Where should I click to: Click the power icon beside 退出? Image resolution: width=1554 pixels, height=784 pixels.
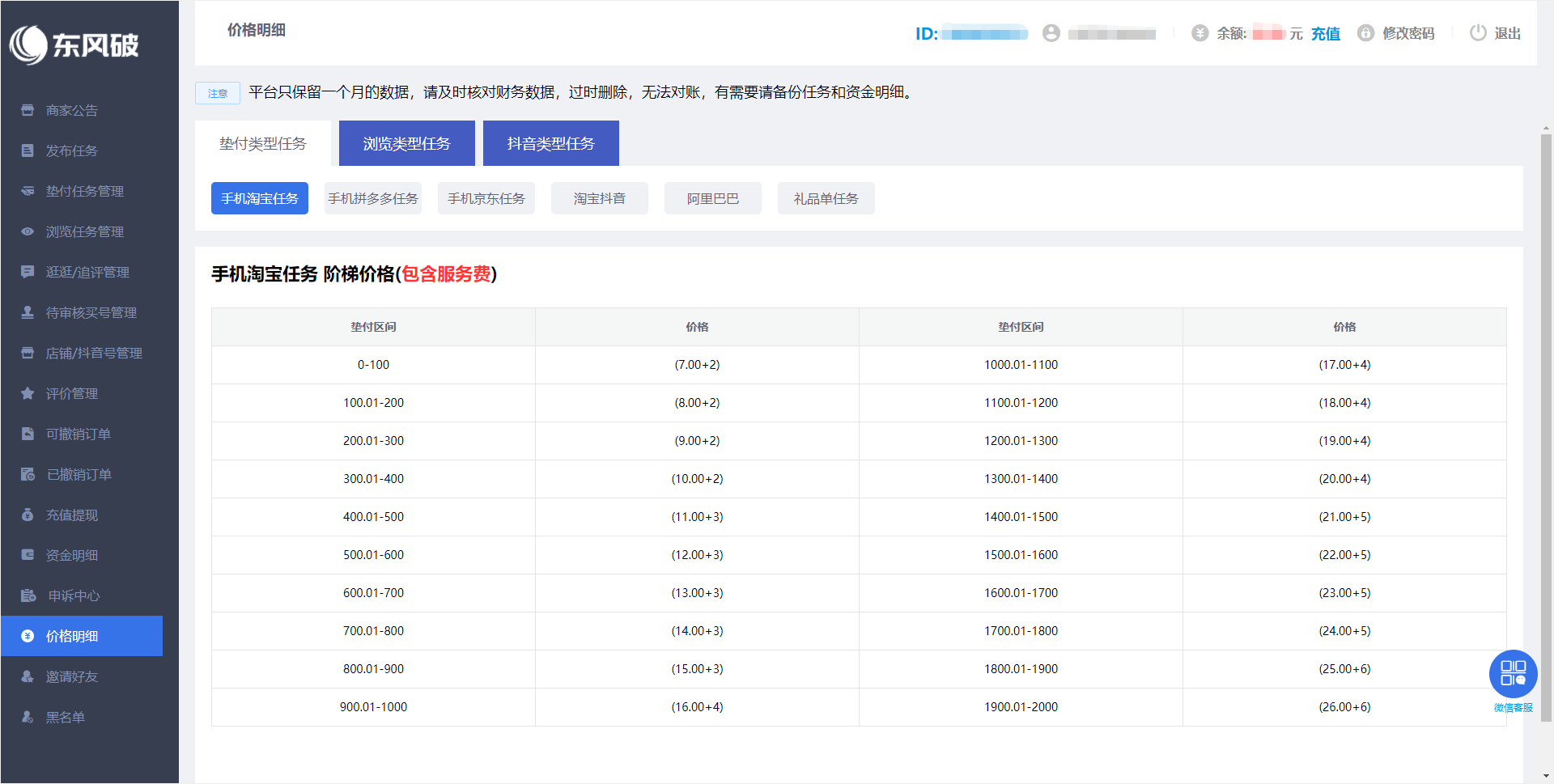point(1478,33)
